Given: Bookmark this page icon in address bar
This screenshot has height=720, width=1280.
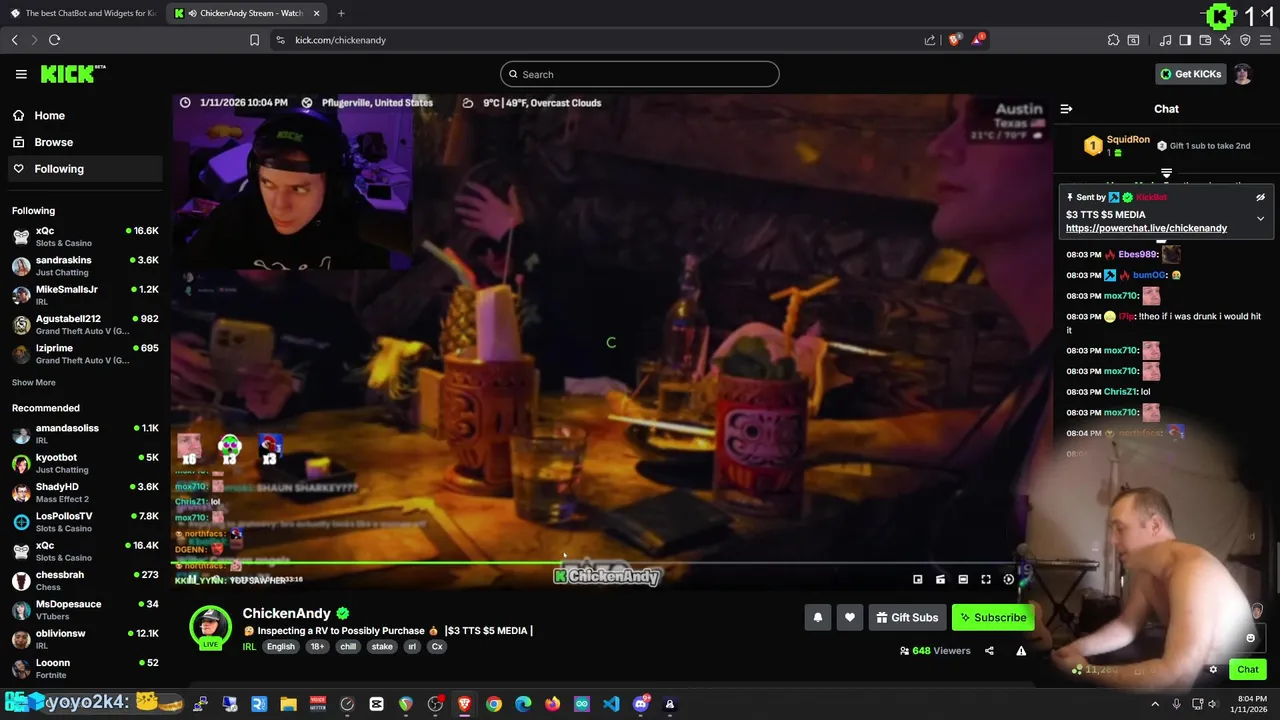Looking at the screenshot, I should point(254,40).
